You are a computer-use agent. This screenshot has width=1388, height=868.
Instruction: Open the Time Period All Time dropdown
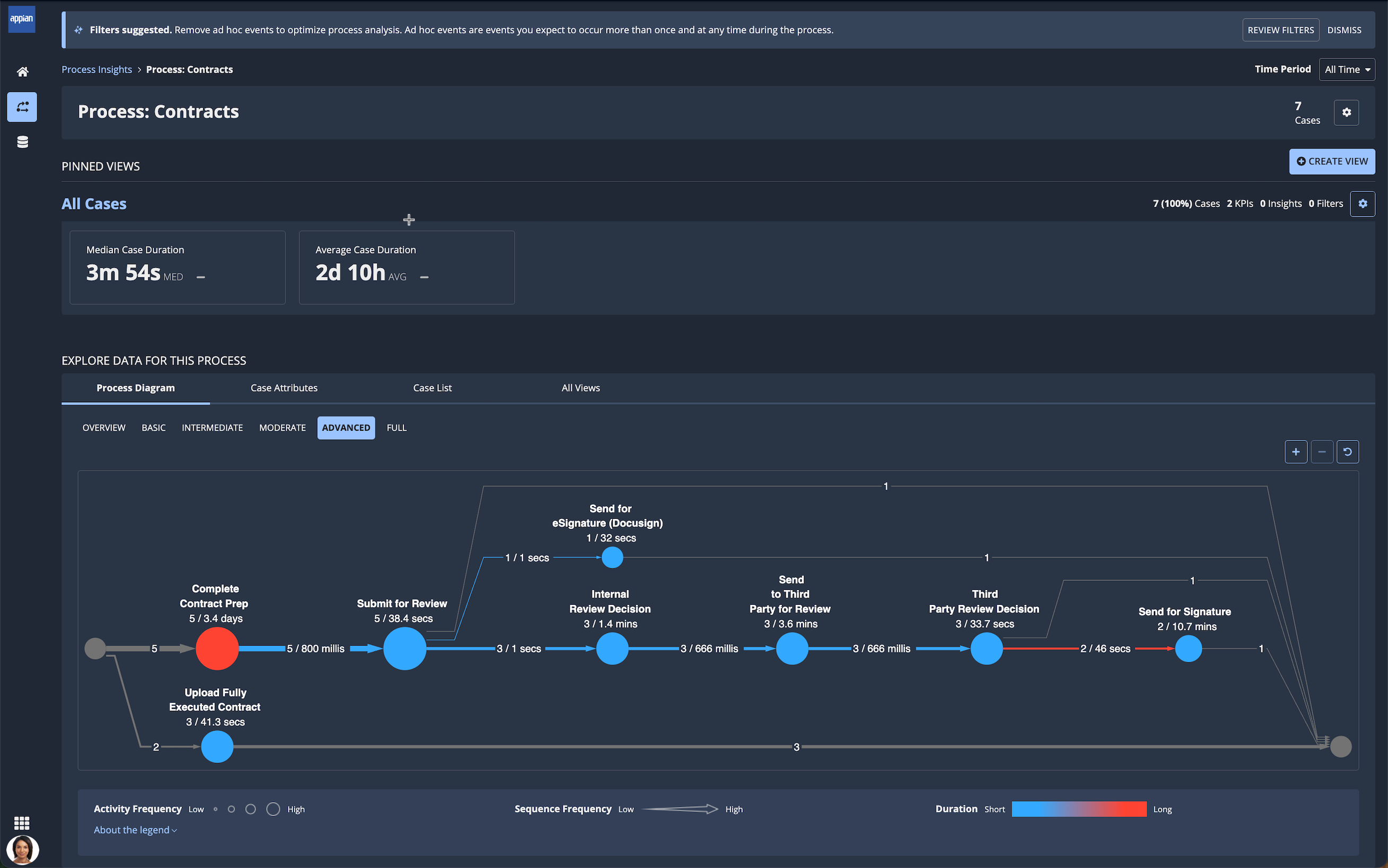(1346, 70)
